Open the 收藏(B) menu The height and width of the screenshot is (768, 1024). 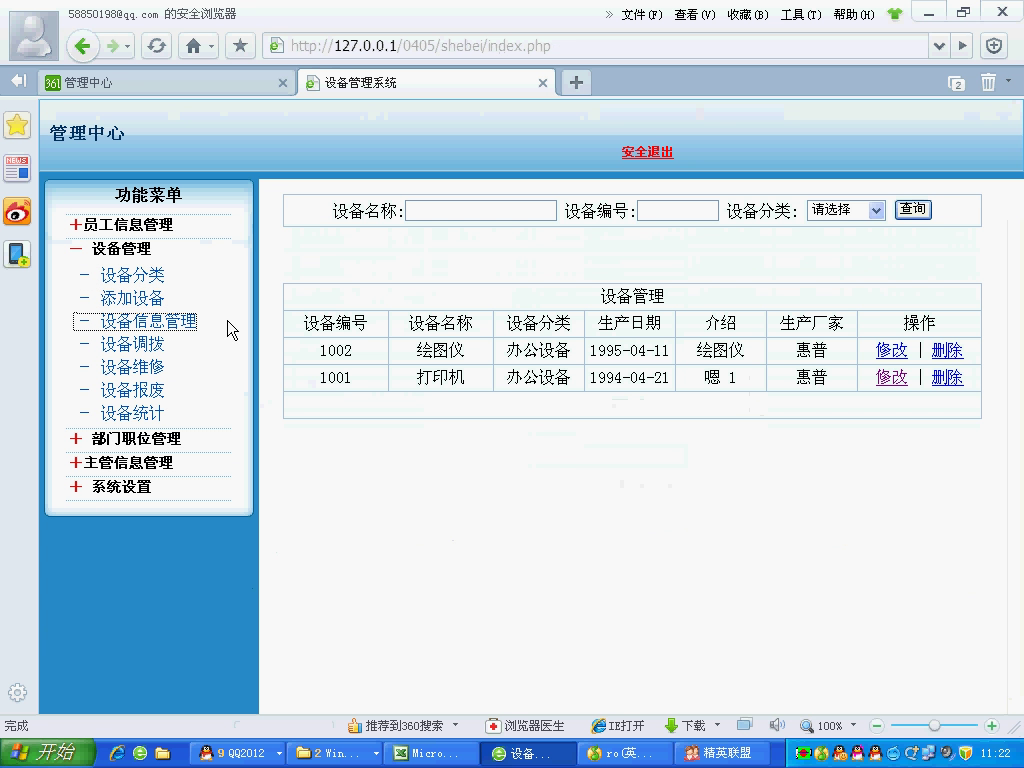(748, 14)
